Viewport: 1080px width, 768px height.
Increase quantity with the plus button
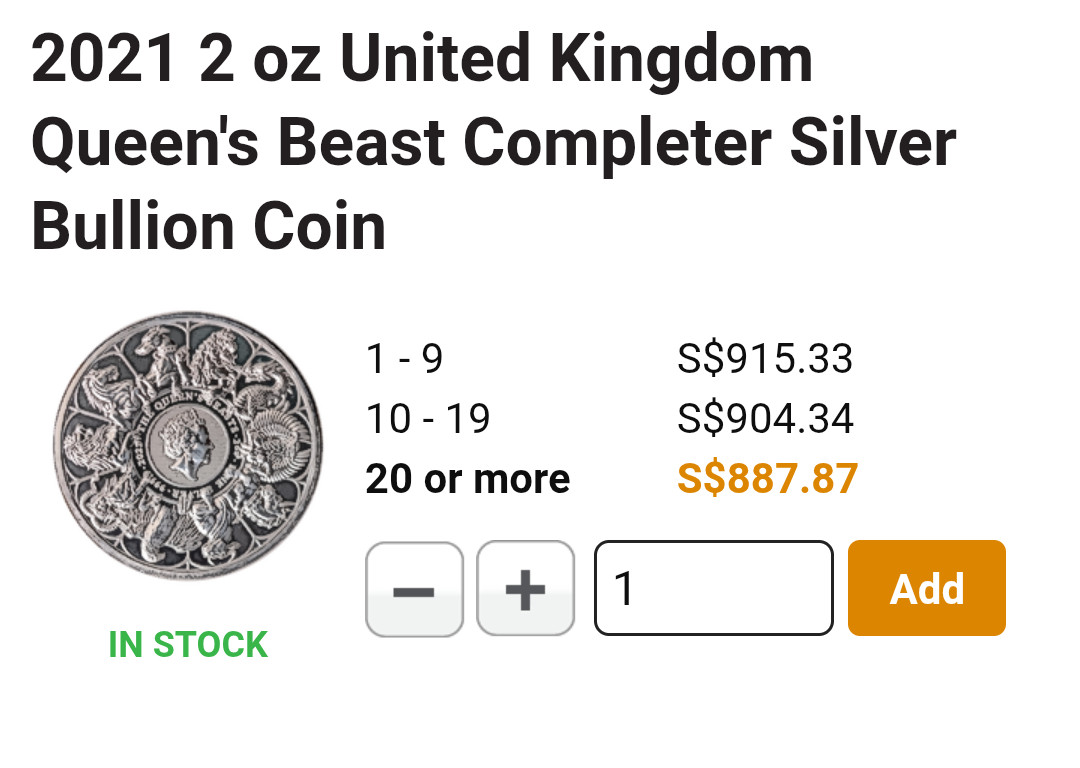coord(525,589)
